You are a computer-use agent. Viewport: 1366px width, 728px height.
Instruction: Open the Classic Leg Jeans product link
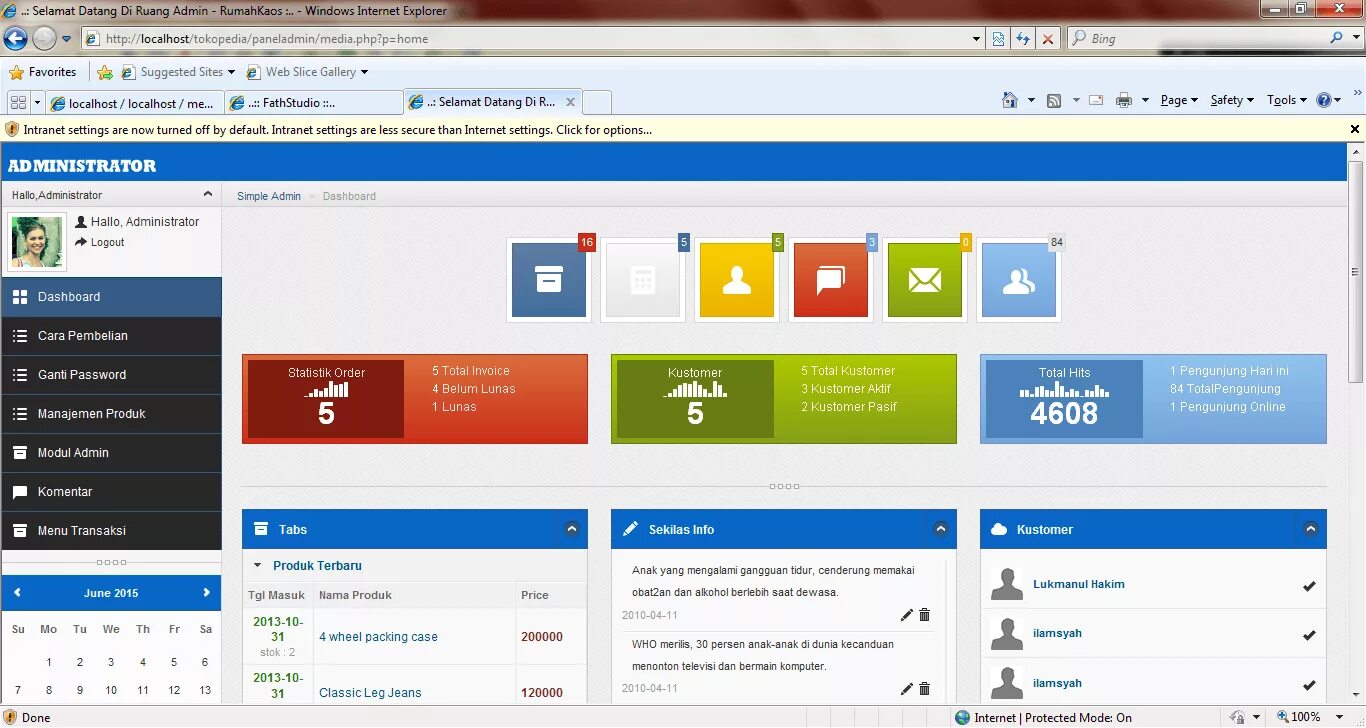370,693
